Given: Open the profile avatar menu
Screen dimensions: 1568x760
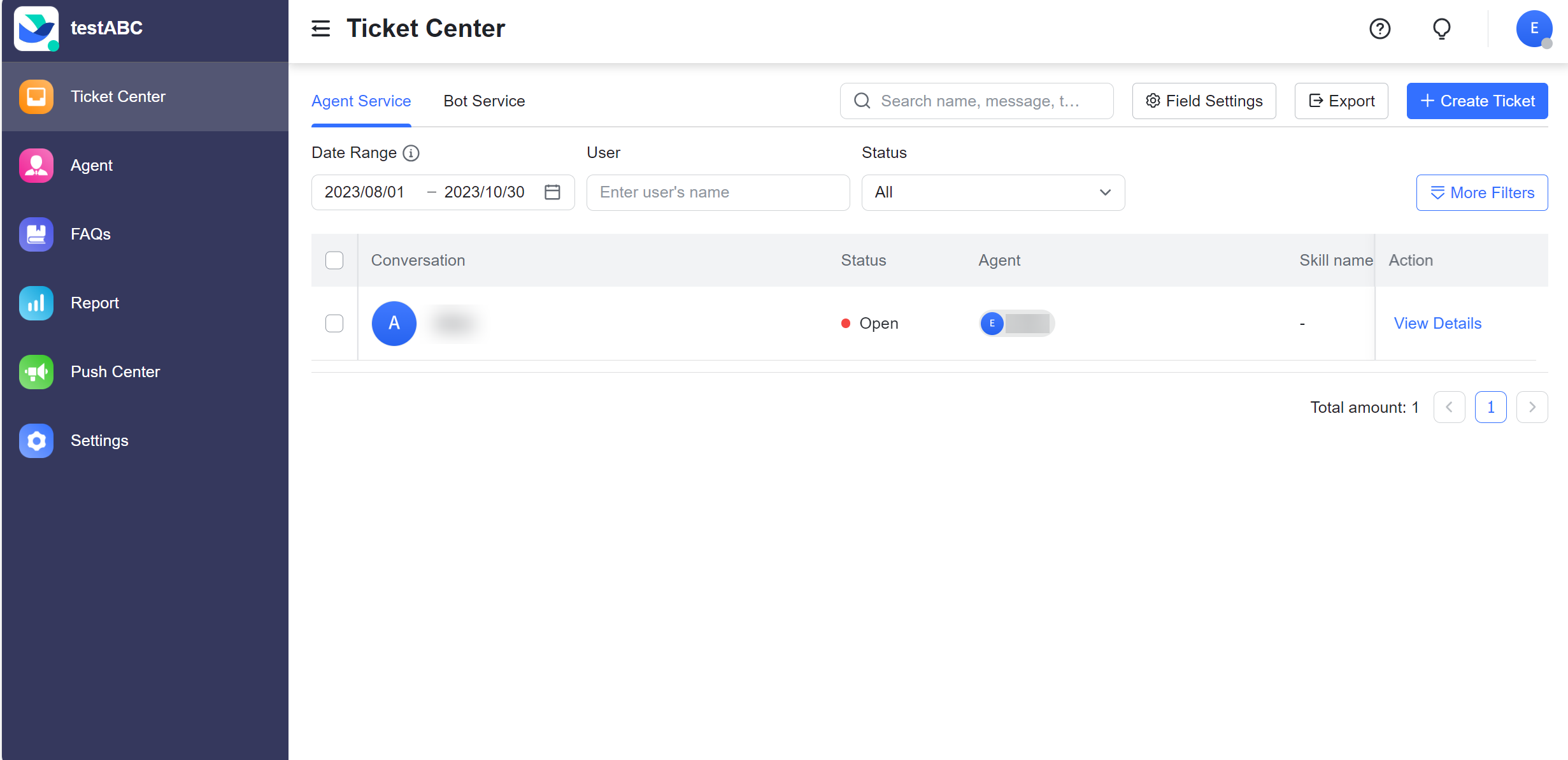Looking at the screenshot, I should click(x=1534, y=29).
